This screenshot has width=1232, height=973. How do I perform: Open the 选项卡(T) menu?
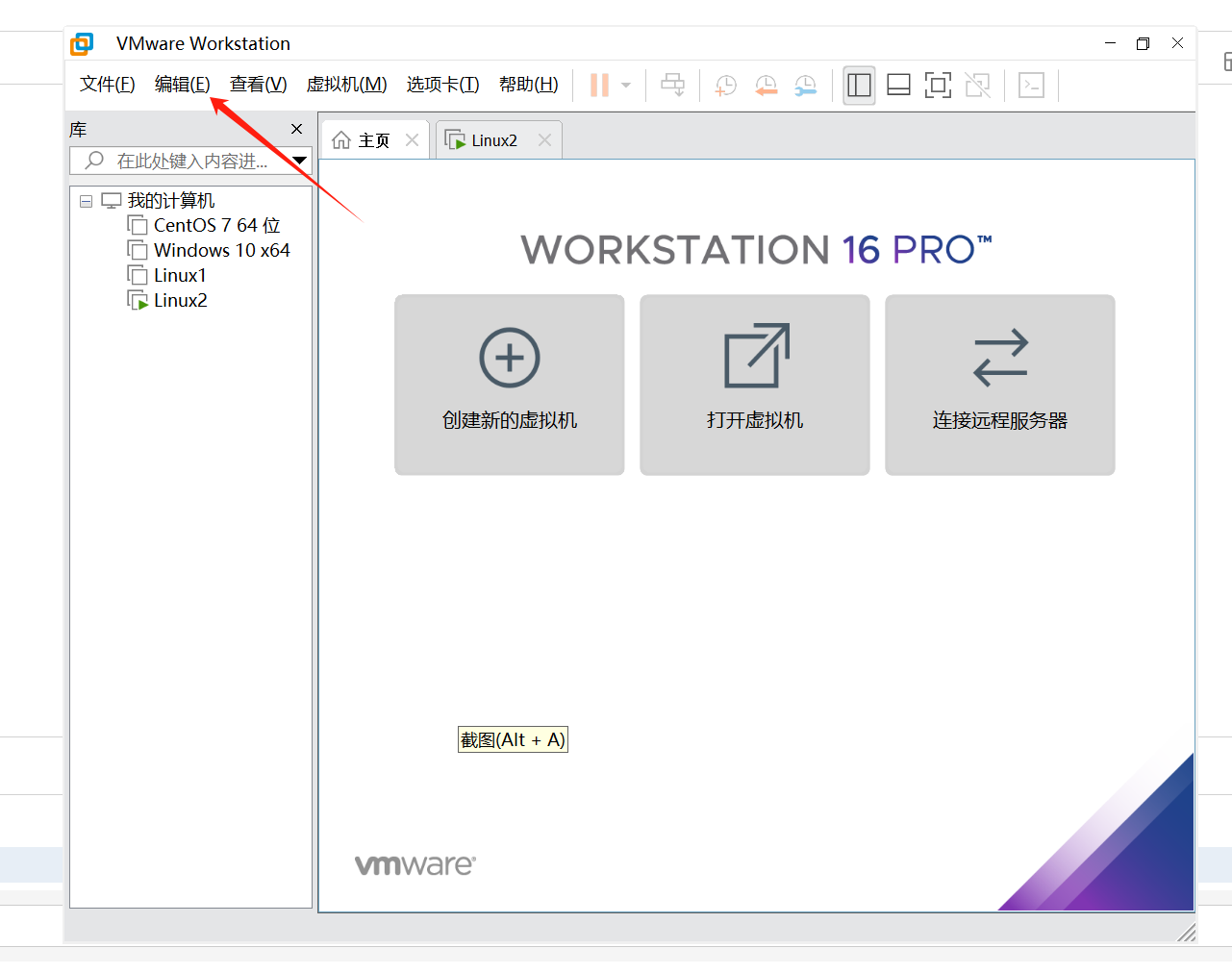click(442, 85)
